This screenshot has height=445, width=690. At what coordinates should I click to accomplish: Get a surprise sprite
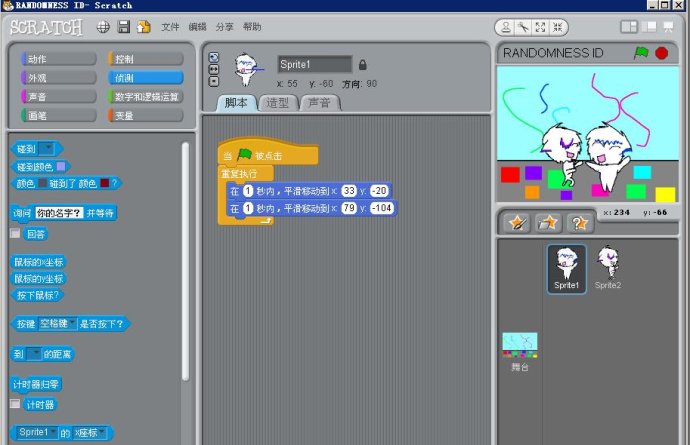579,223
